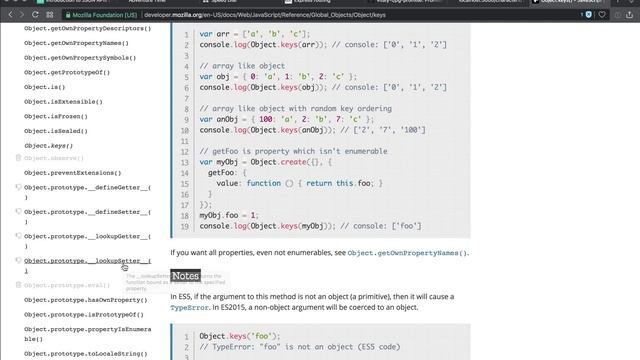Image resolution: width=640 pixels, height=360 pixels.
Task: Follow the TypeError link in Notes
Action: click(x=189, y=307)
